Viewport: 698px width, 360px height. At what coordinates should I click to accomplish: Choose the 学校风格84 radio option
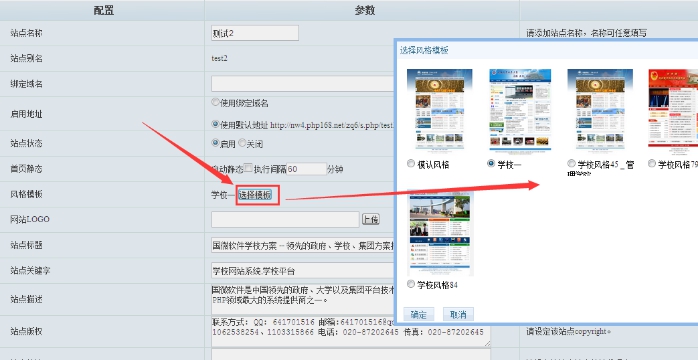click(411, 284)
